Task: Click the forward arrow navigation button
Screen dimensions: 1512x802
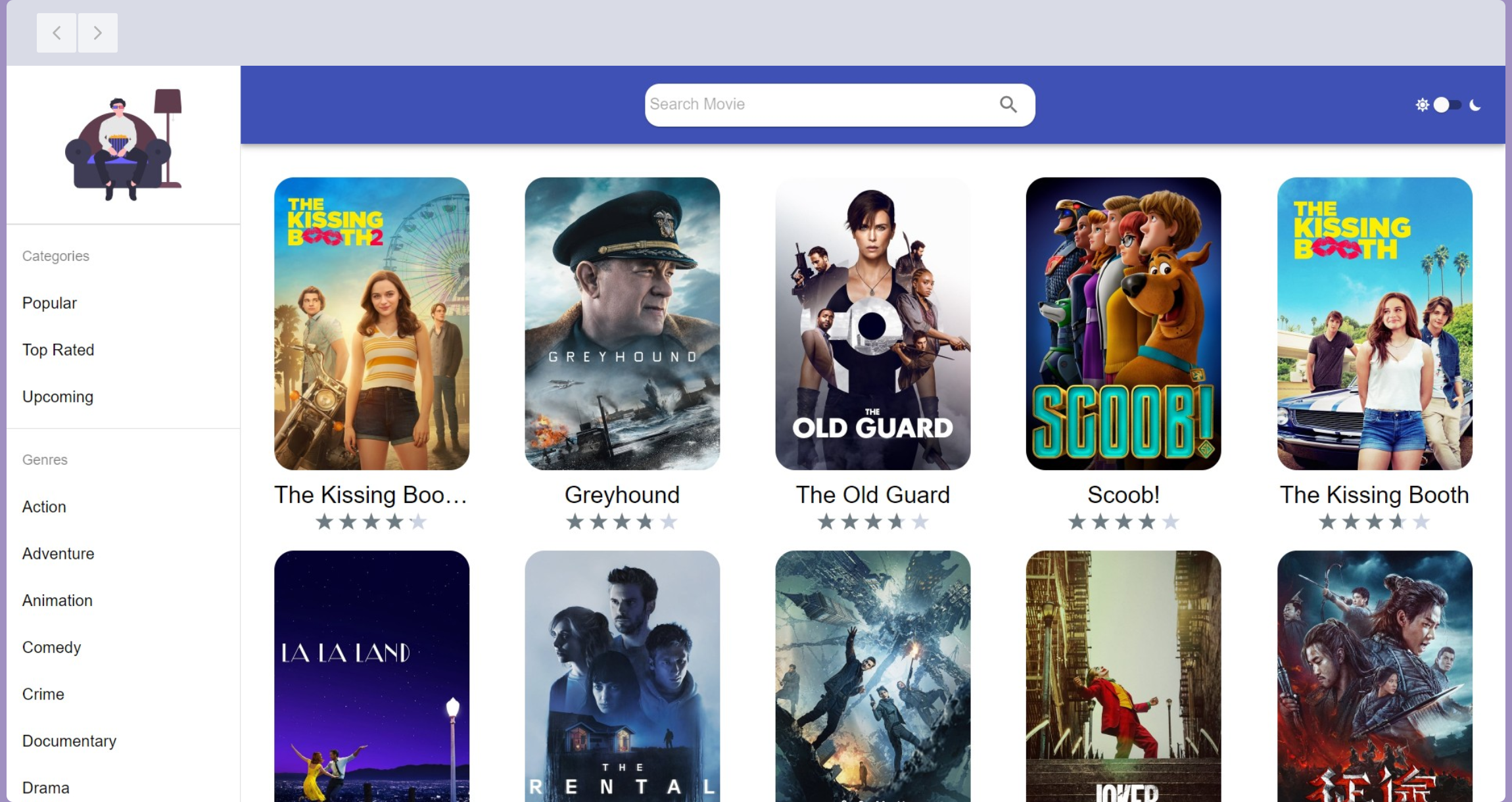Action: tap(98, 33)
